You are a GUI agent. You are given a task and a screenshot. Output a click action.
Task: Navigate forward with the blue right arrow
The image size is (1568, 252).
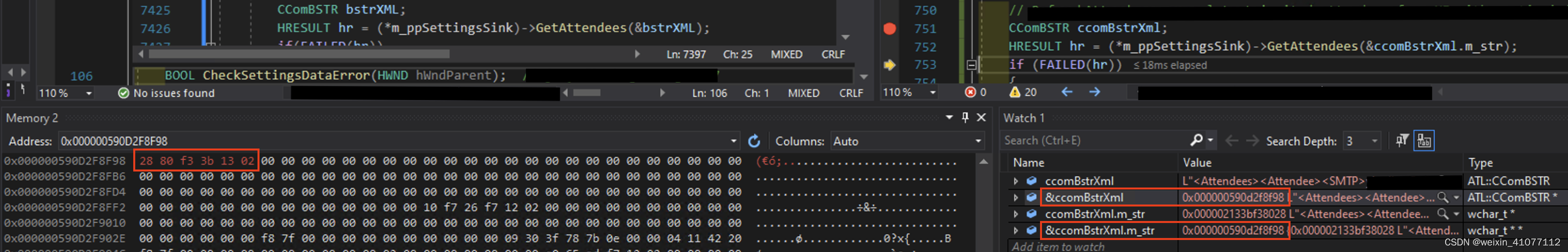click(1094, 92)
